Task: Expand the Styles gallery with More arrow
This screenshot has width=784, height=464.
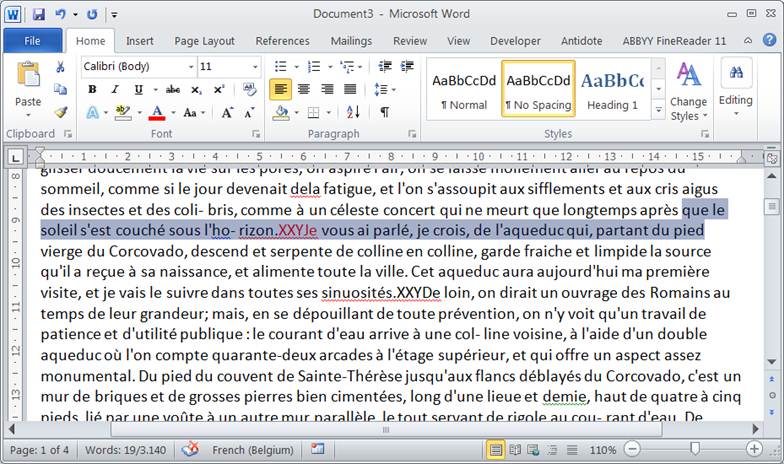Action: (658, 110)
